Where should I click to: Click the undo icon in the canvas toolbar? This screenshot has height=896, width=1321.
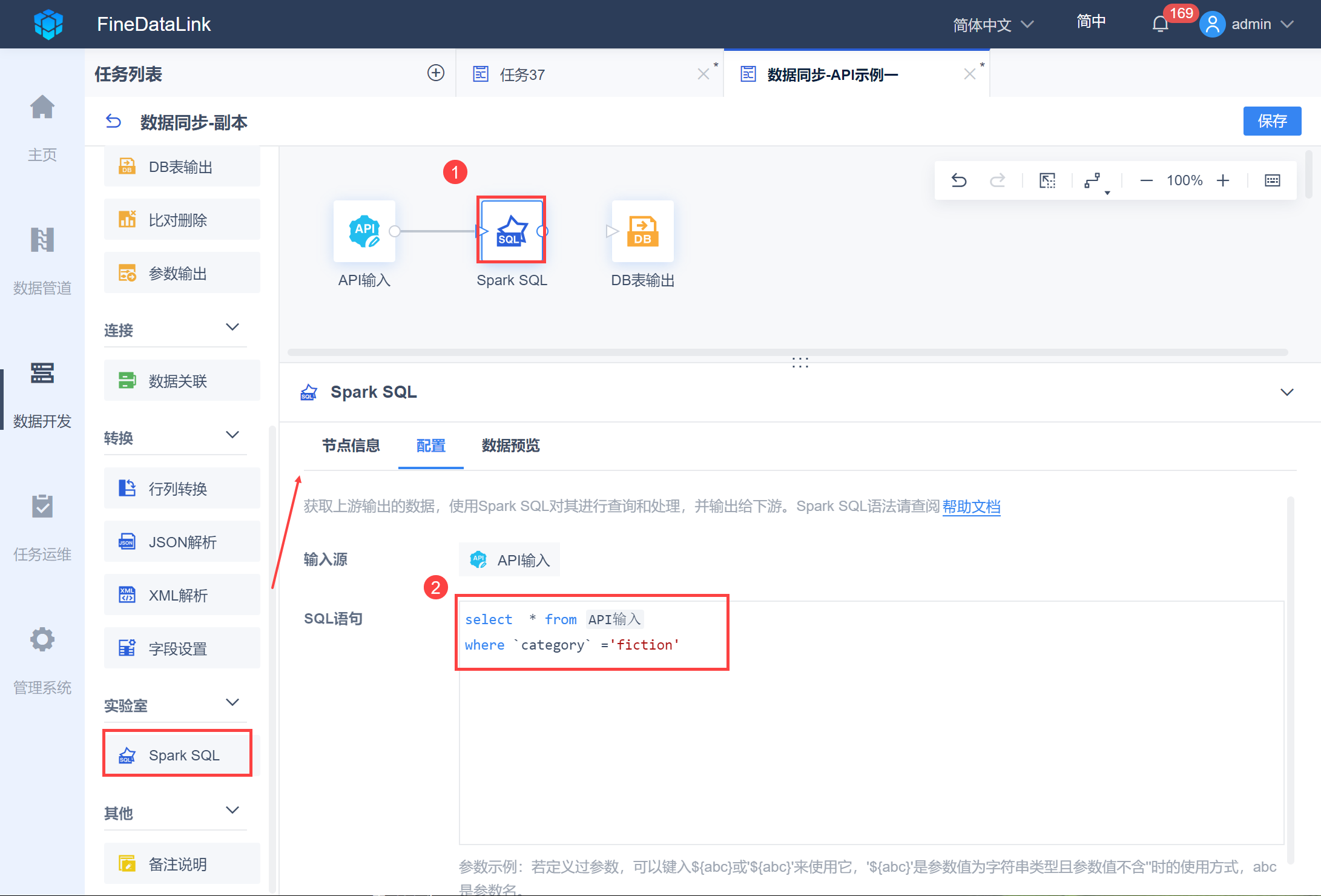pyautogui.click(x=958, y=180)
